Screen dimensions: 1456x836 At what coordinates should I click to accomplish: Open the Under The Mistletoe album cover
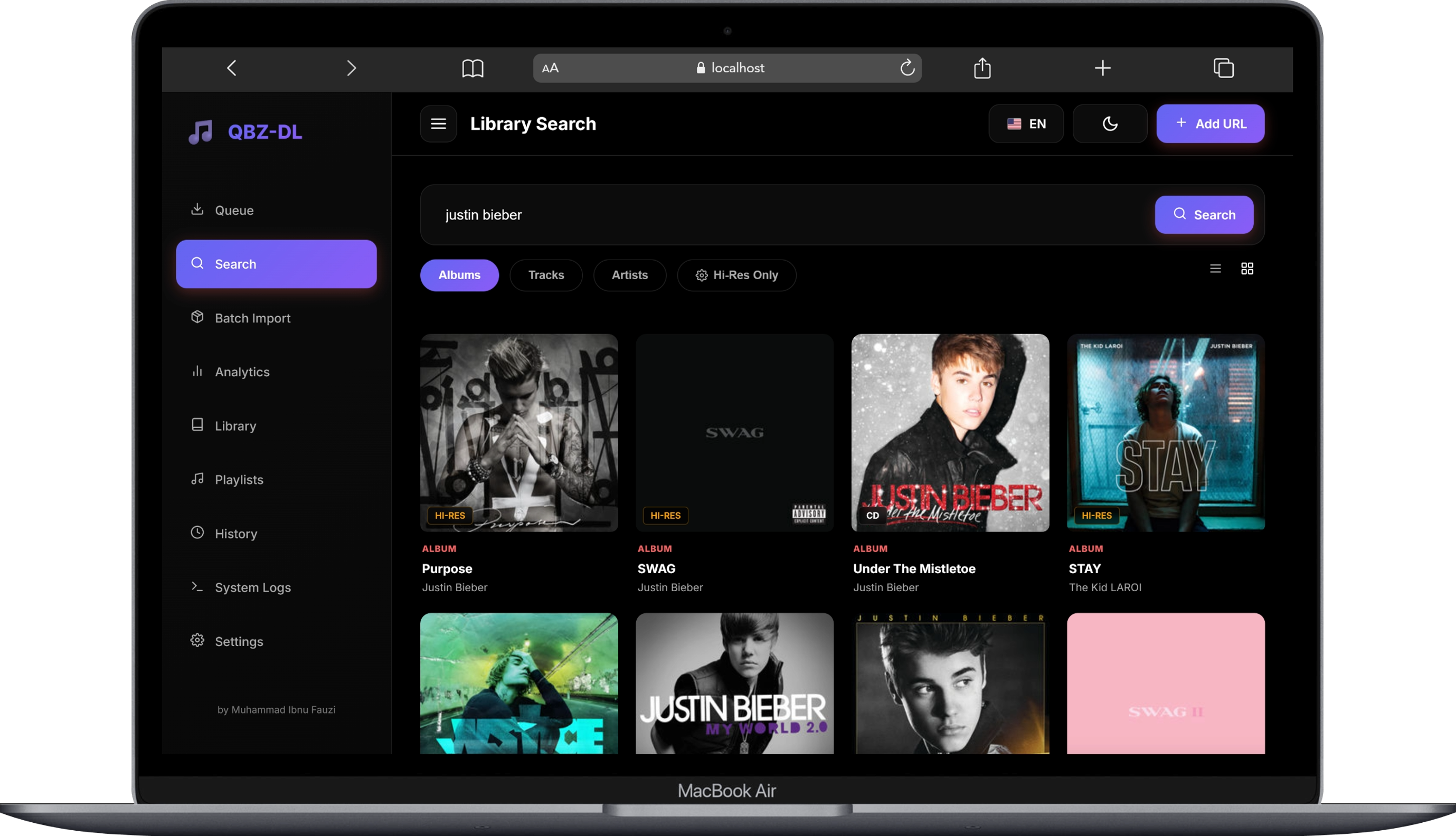click(x=950, y=433)
